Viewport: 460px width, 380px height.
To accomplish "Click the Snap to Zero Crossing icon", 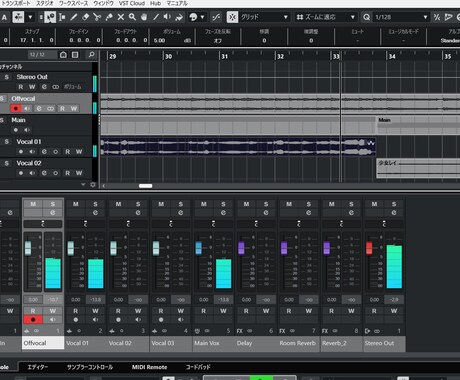I will click(216, 17).
